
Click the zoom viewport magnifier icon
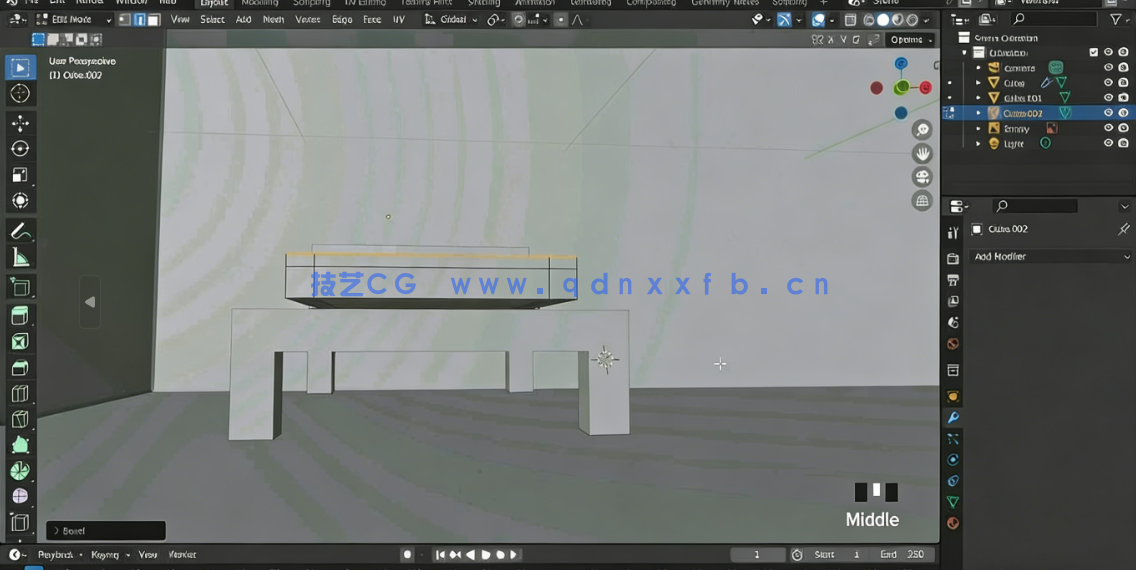(922, 130)
